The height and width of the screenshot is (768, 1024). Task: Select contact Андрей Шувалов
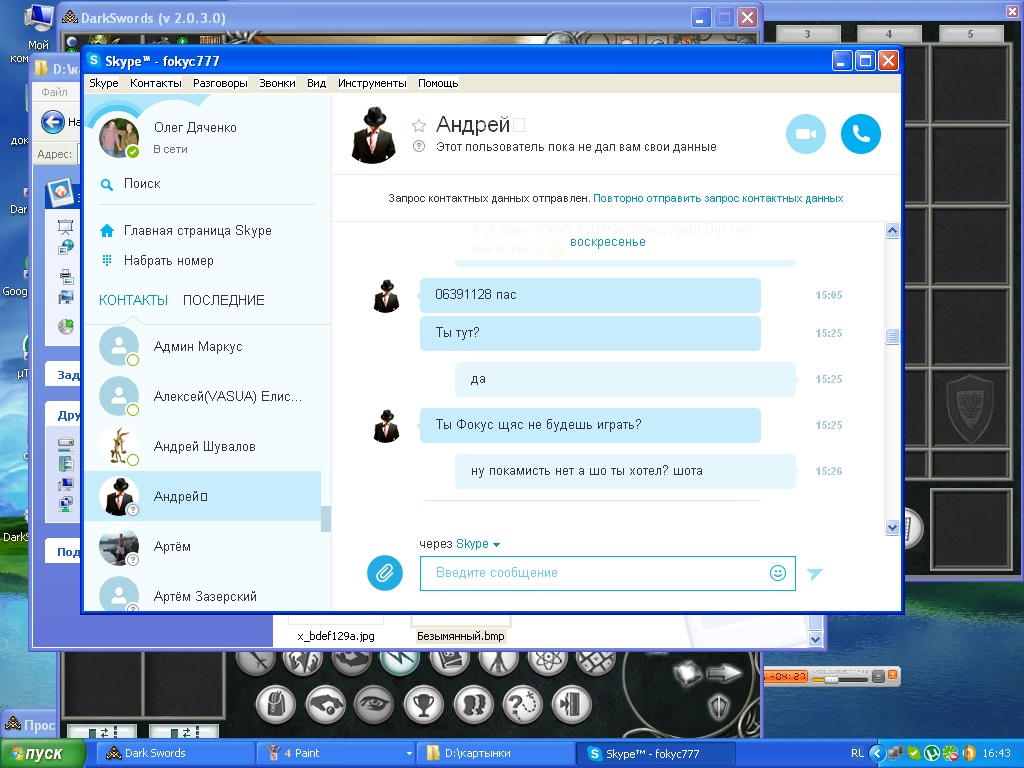[202, 447]
